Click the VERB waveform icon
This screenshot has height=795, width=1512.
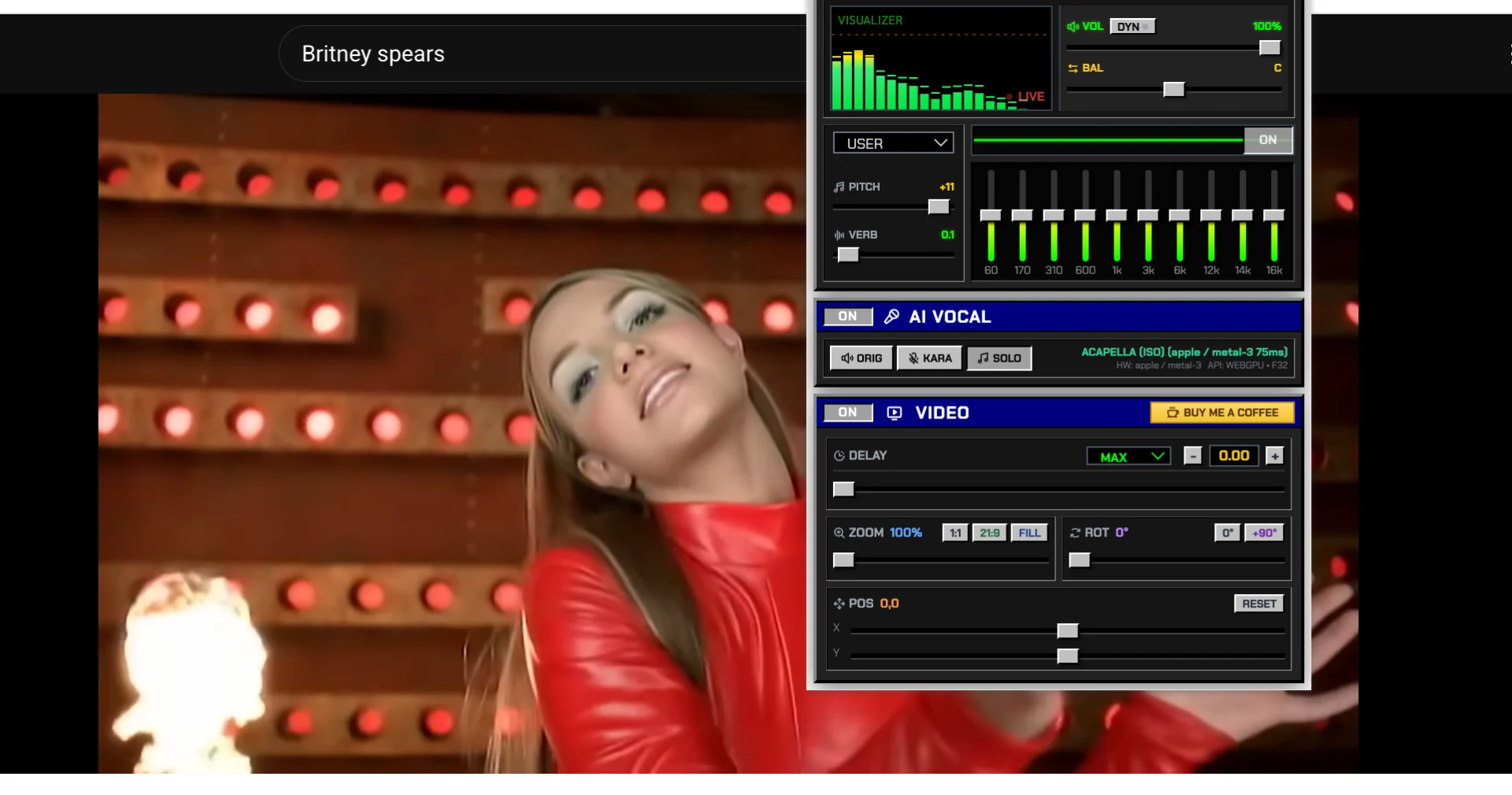pos(839,235)
